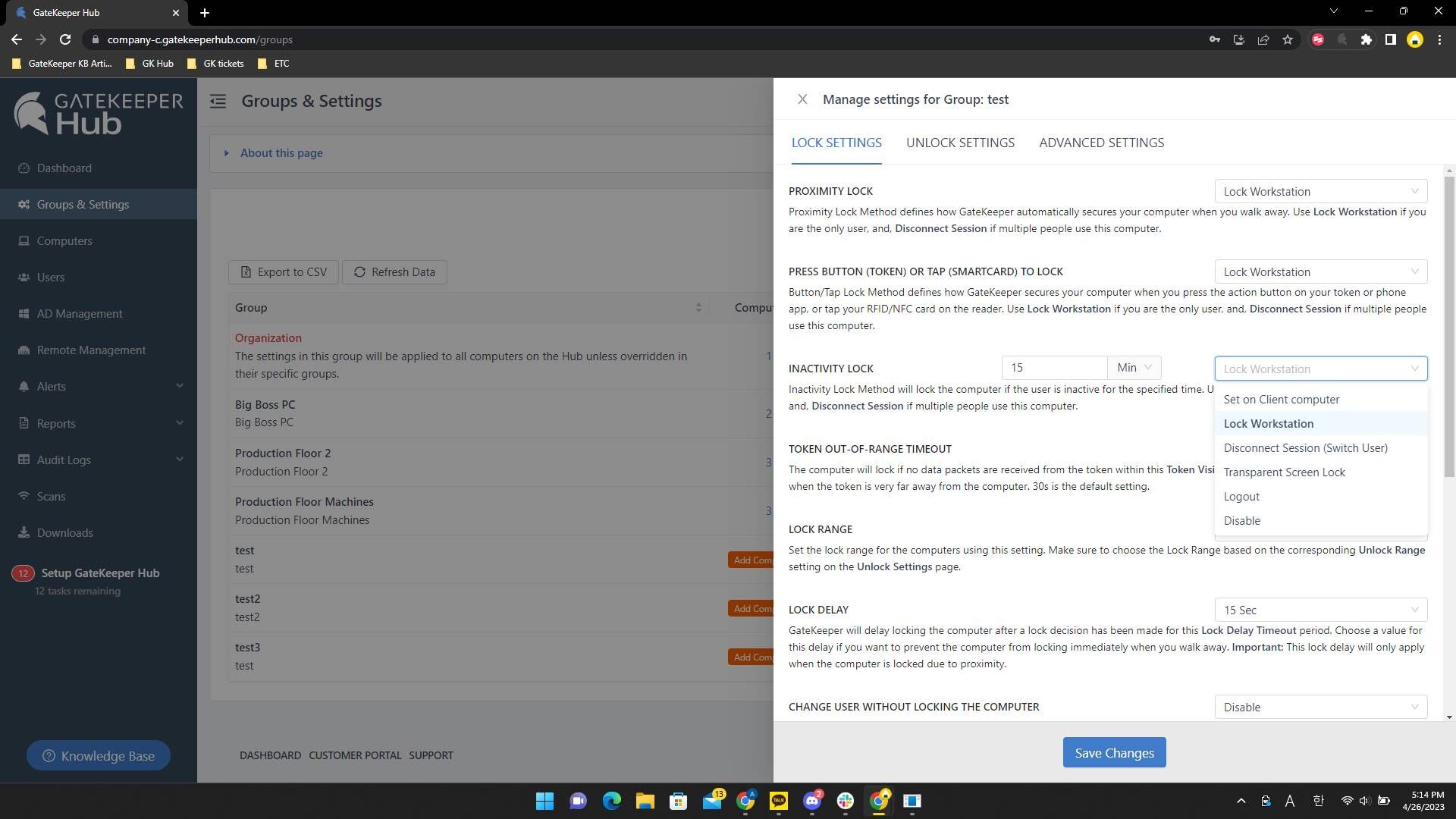Bookmark this page with the star icon

(1288, 39)
